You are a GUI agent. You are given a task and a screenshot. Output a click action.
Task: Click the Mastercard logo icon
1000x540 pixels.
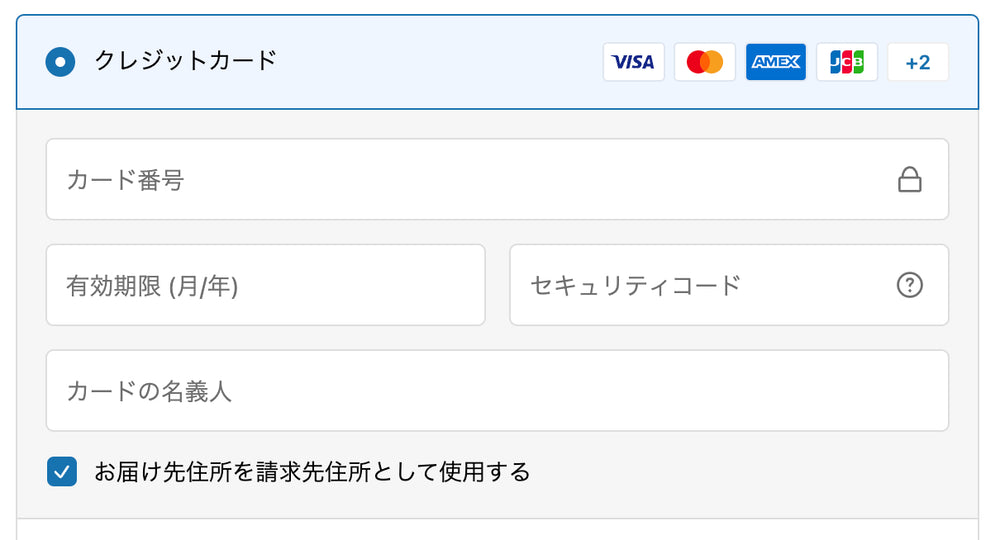tap(705, 62)
